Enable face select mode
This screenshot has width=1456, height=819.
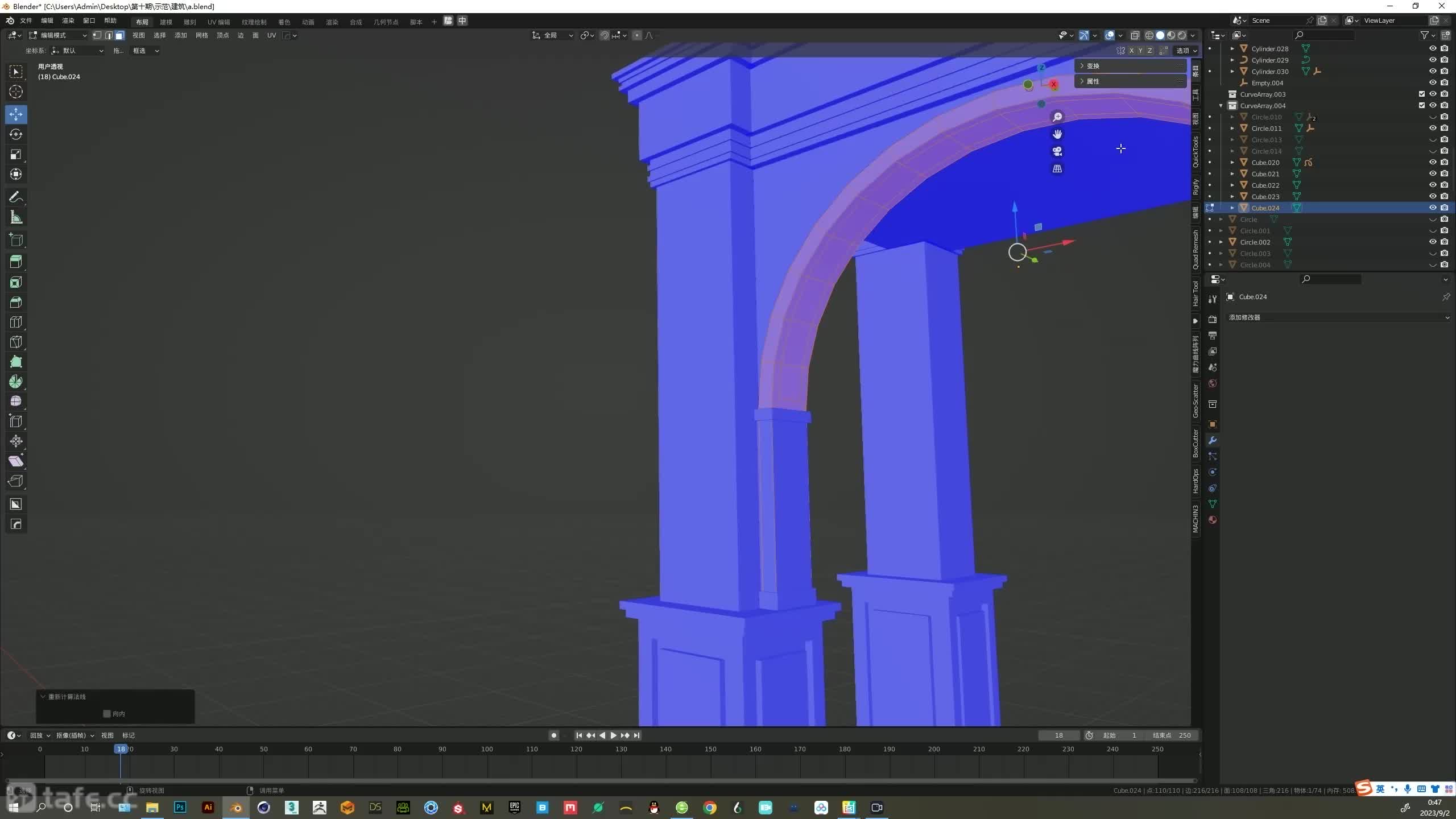(119, 35)
